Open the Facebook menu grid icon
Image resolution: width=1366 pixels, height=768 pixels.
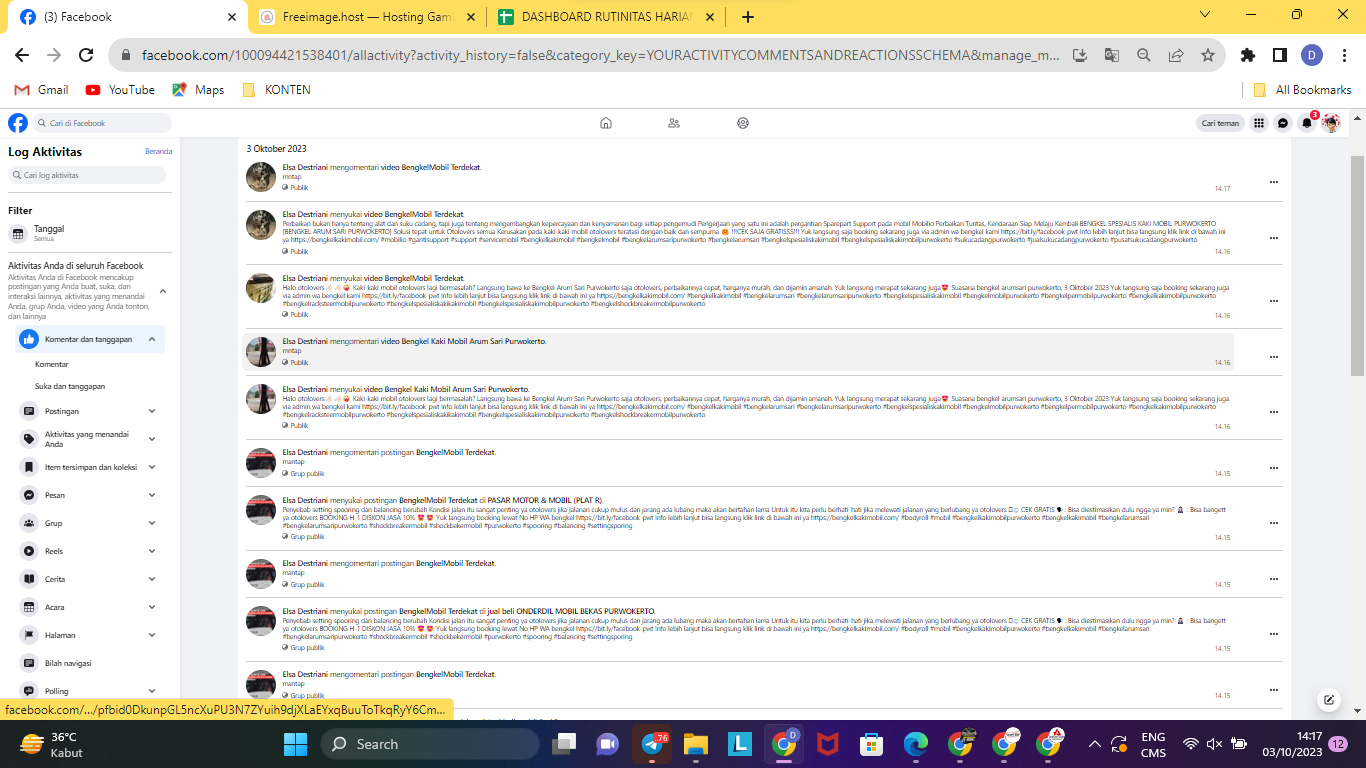pyautogui.click(x=1259, y=123)
